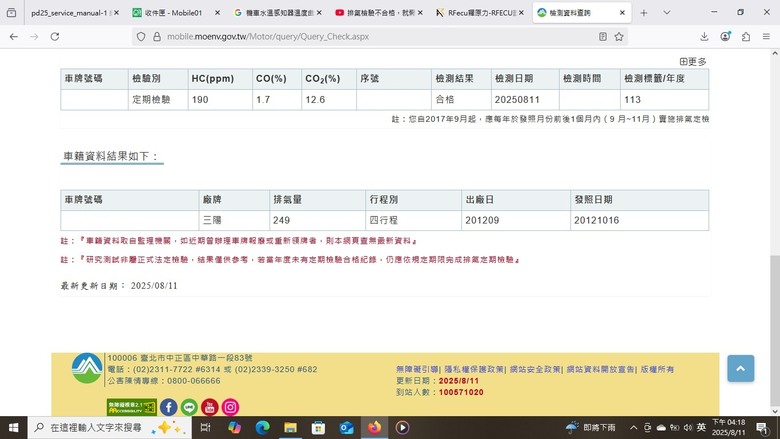Open the volume speaker tray icon
The height and width of the screenshot is (439, 780).
coord(688,428)
